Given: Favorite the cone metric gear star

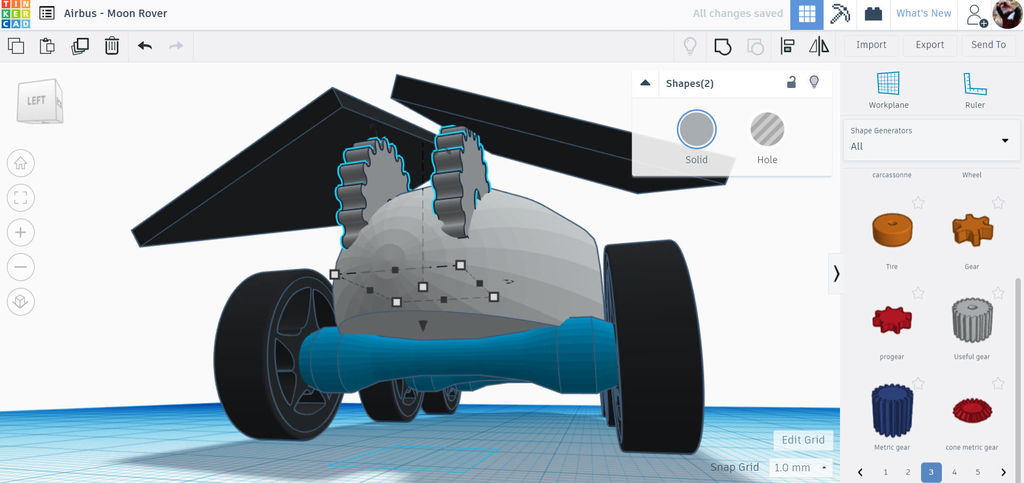Looking at the screenshot, I should point(998,382).
